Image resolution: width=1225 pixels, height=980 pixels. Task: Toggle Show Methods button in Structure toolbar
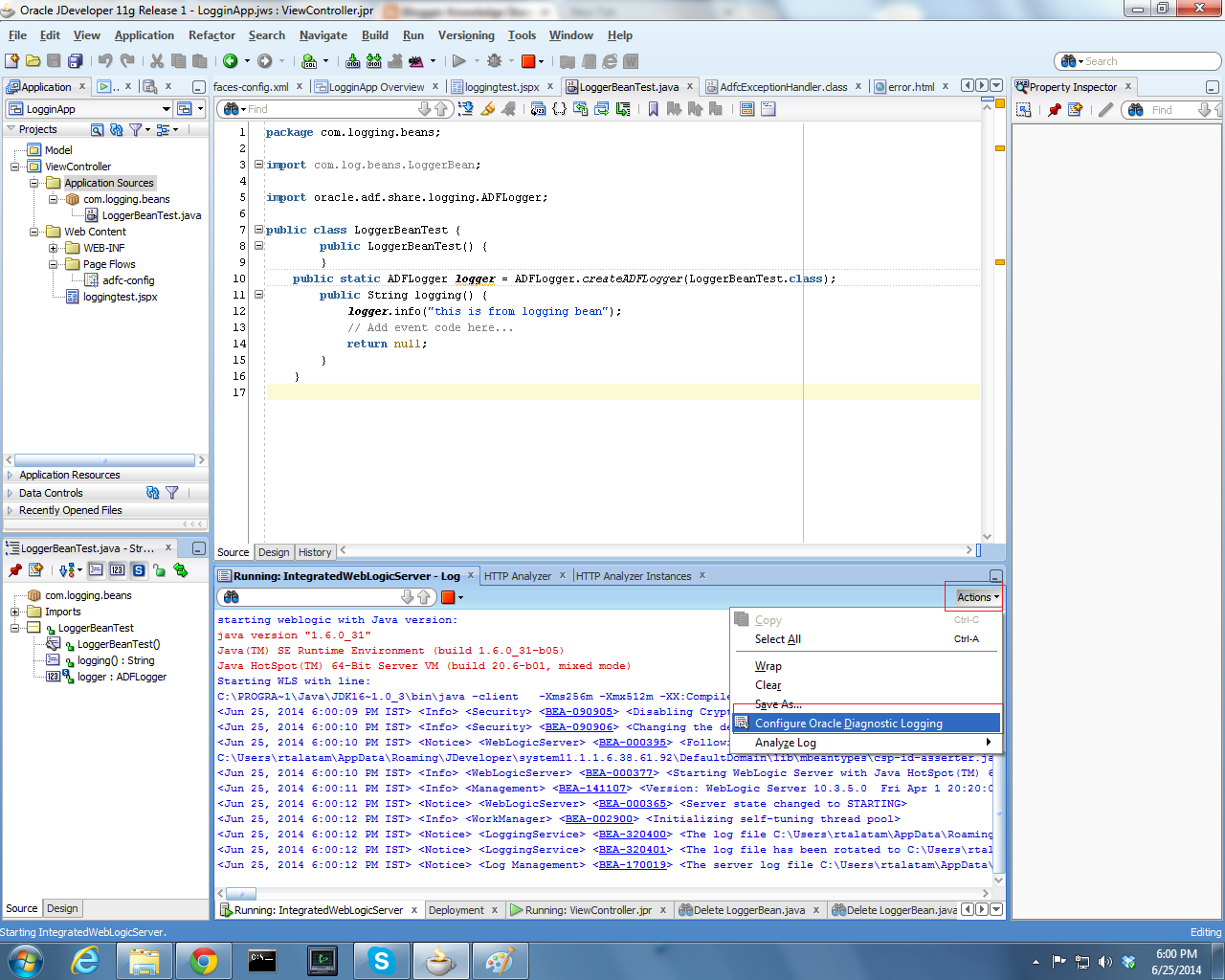96,570
